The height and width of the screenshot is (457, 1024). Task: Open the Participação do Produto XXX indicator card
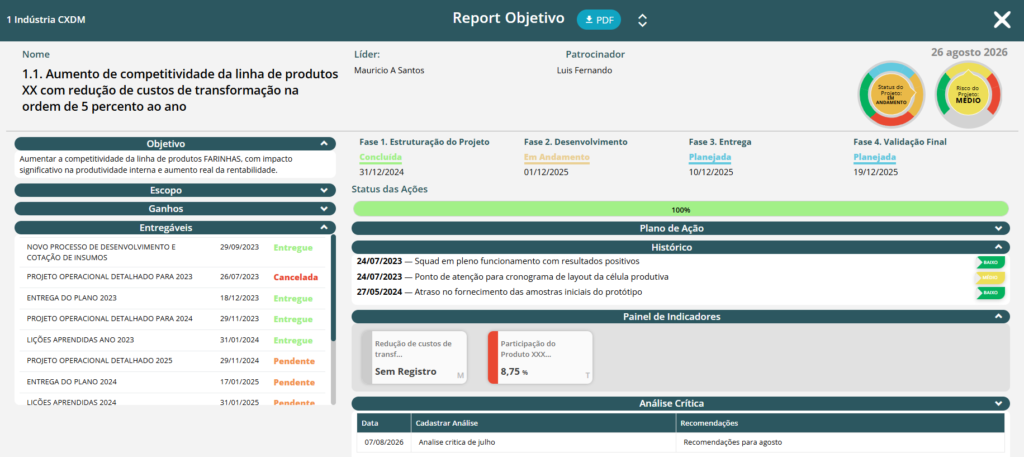540,358
